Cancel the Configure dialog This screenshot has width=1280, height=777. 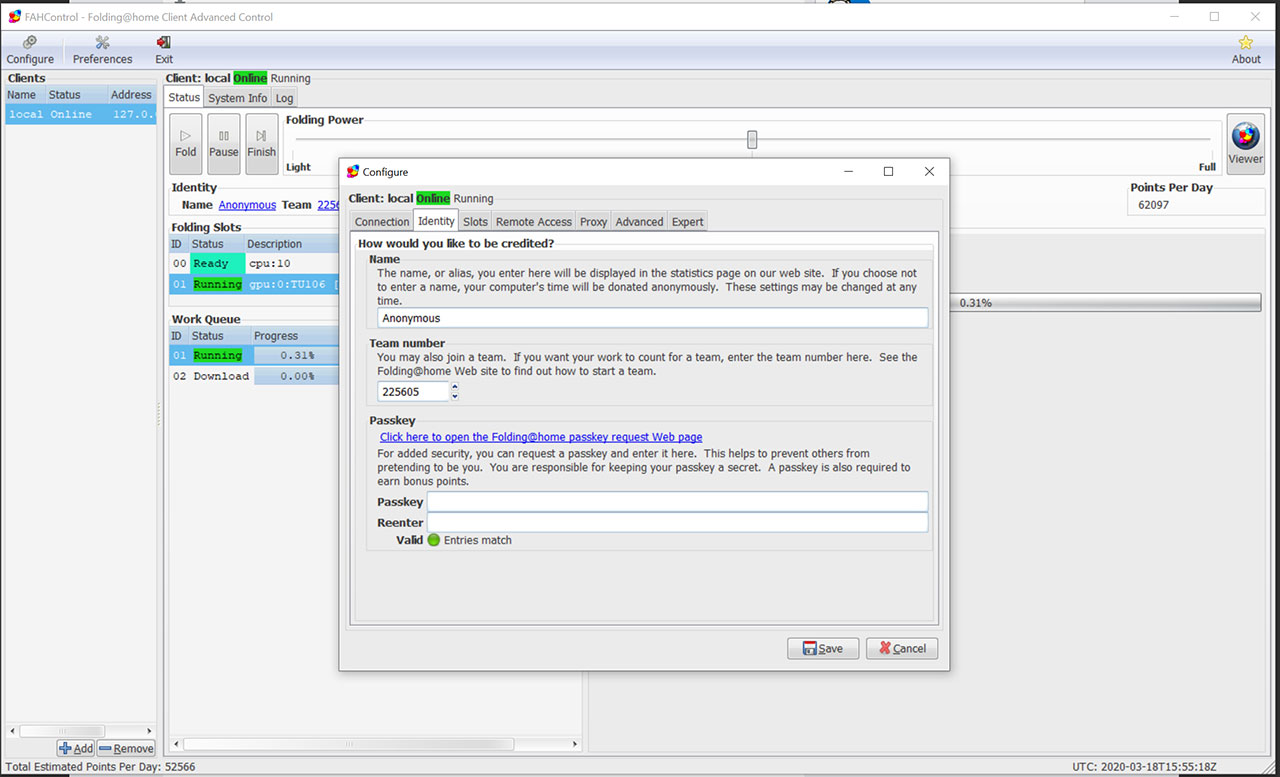click(x=901, y=648)
